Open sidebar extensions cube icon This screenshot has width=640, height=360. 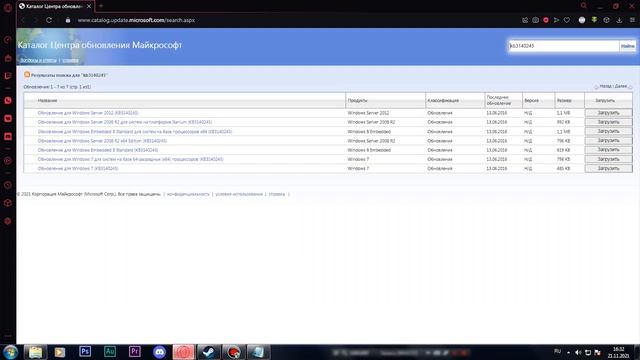8,203
